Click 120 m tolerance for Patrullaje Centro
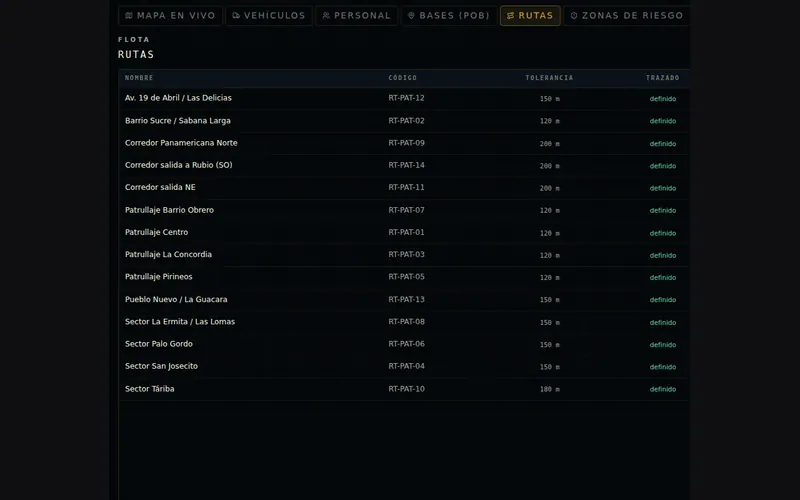This screenshot has width=800, height=500. point(549,233)
